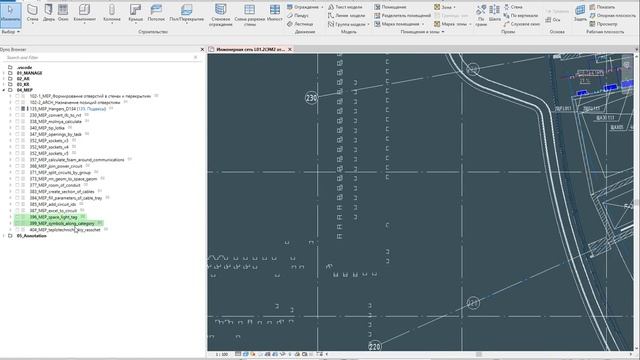Expand the 05_Annotation folder
This screenshot has height=360, width=640.
coord(4,236)
